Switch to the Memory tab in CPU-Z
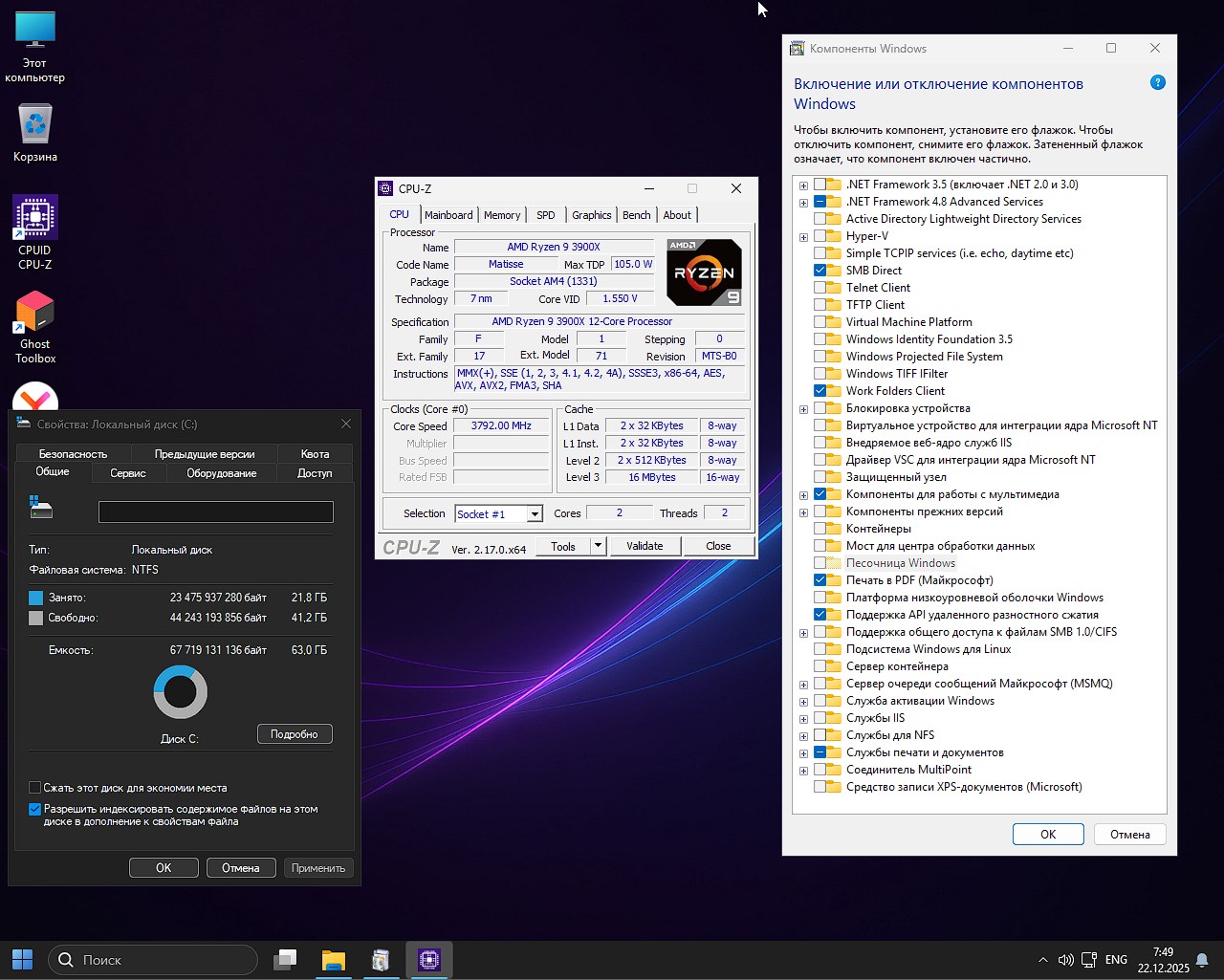The width and height of the screenshot is (1224, 980). pyautogui.click(x=502, y=214)
